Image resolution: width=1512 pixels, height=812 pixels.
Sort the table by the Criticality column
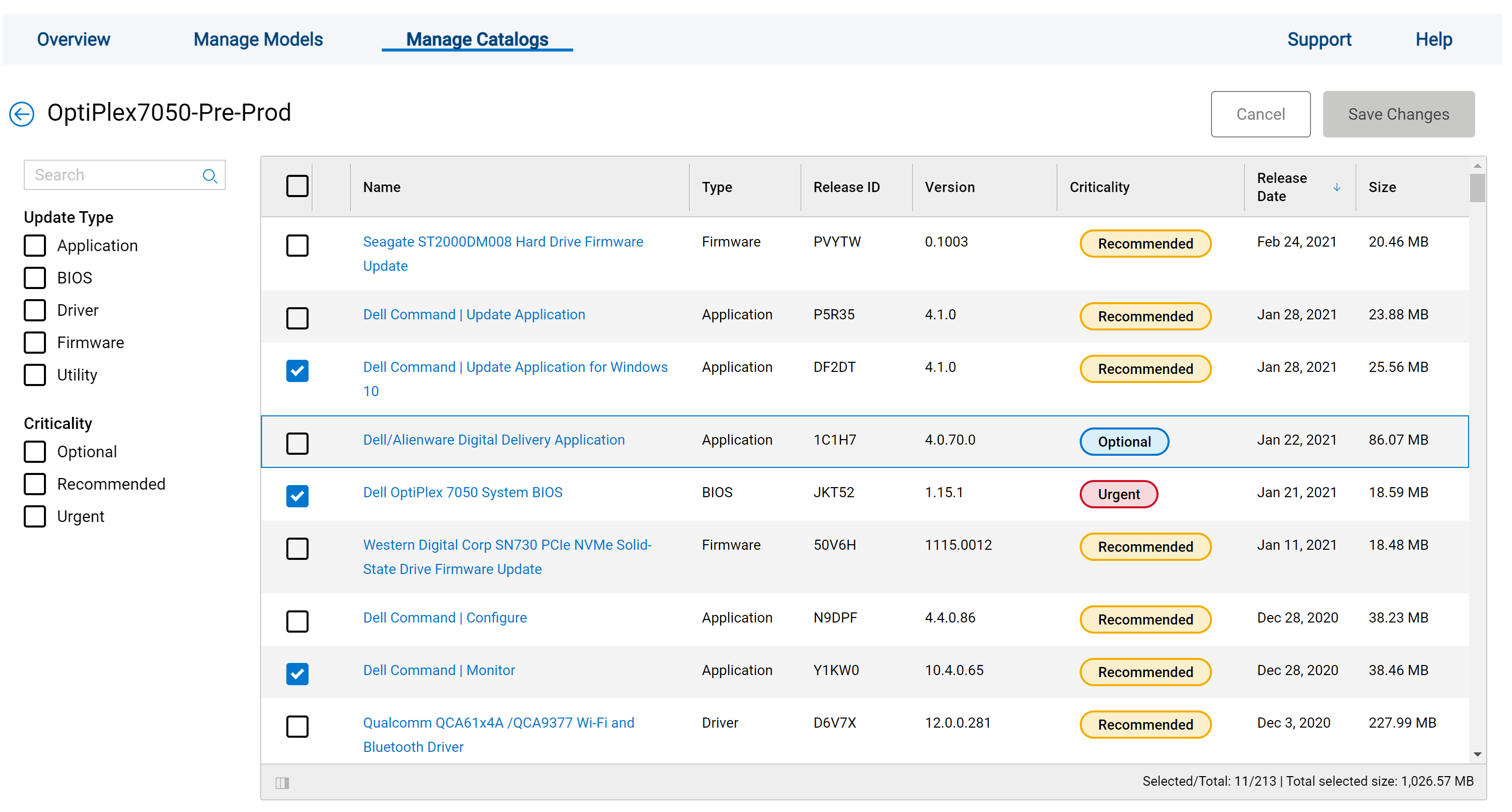[1099, 187]
